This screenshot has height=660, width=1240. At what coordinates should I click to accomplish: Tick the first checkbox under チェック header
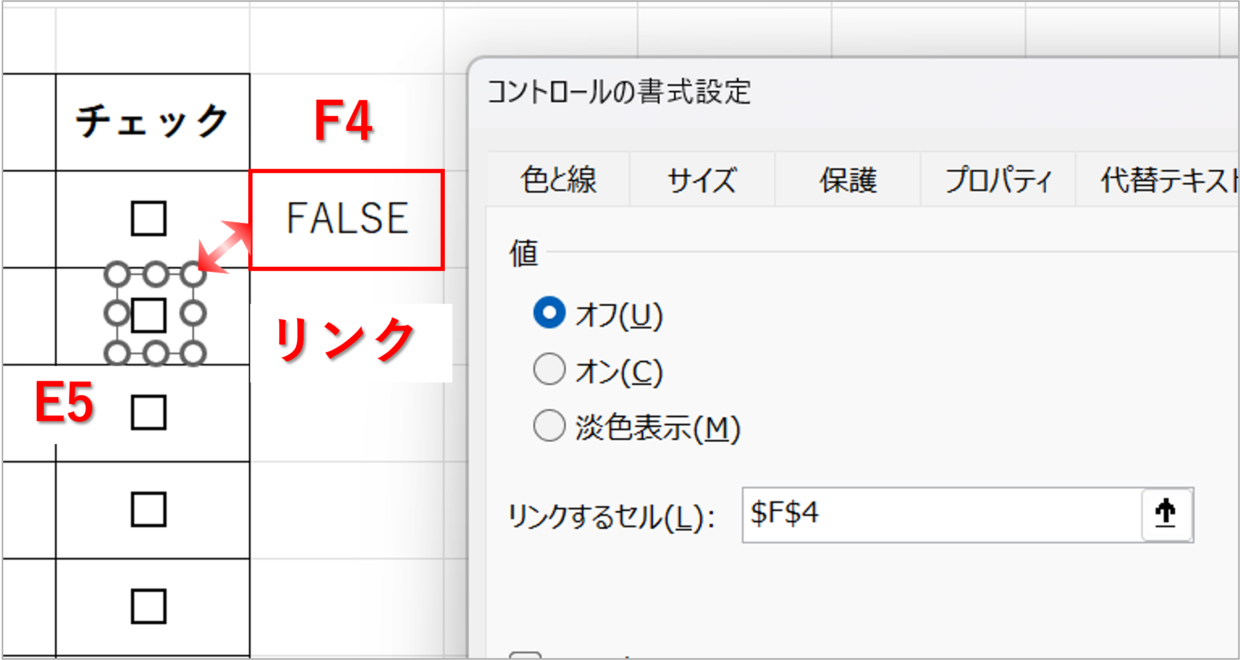pyautogui.click(x=149, y=218)
